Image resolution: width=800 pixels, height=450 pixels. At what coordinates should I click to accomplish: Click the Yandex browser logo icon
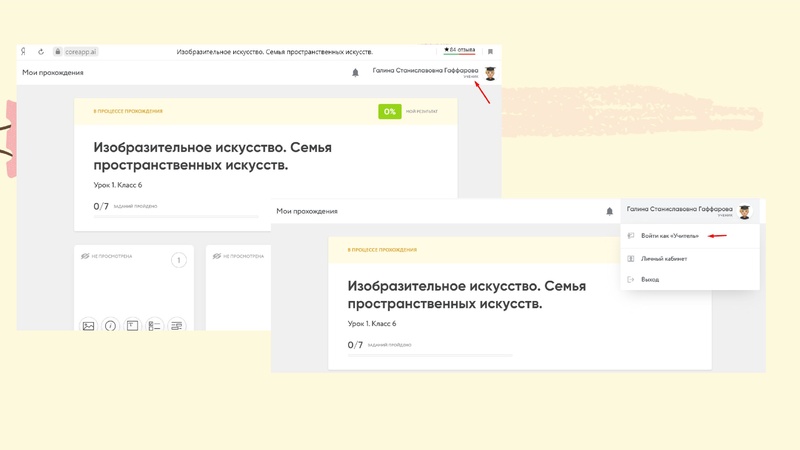pyautogui.click(x=23, y=52)
